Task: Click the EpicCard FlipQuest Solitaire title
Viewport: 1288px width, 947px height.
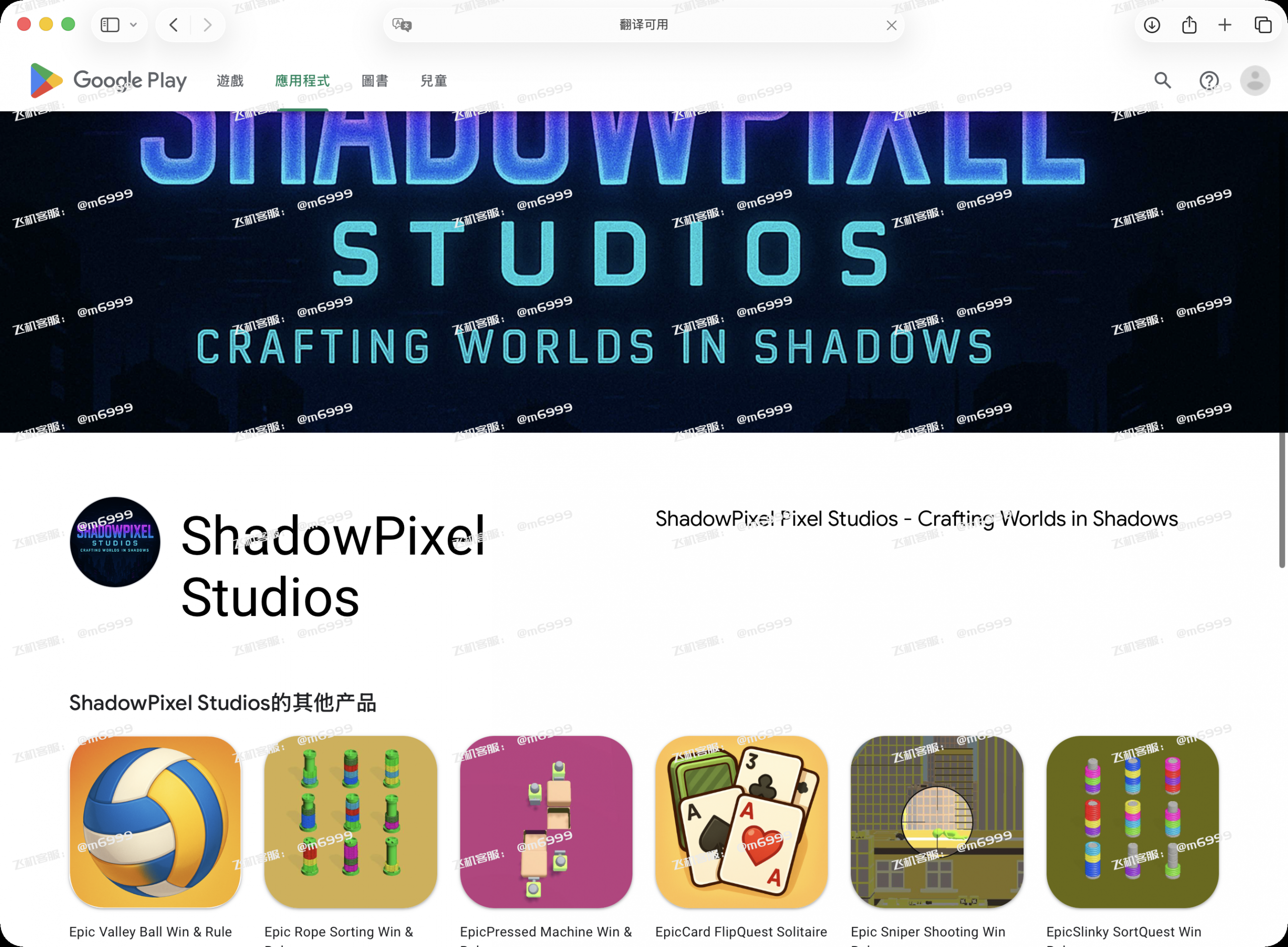Action: pyautogui.click(x=741, y=932)
